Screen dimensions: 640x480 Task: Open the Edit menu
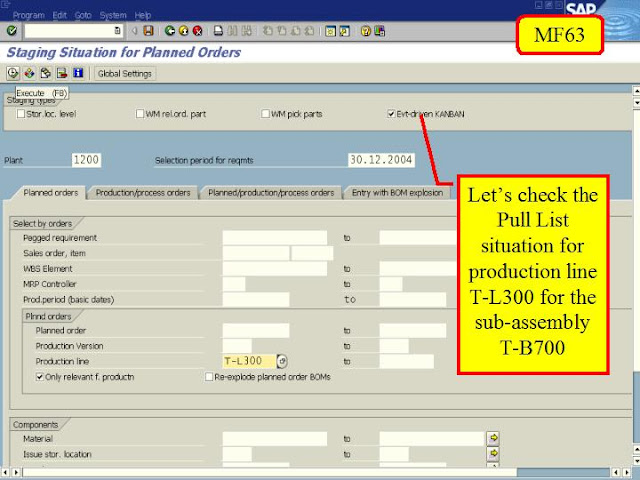[60, 16]
